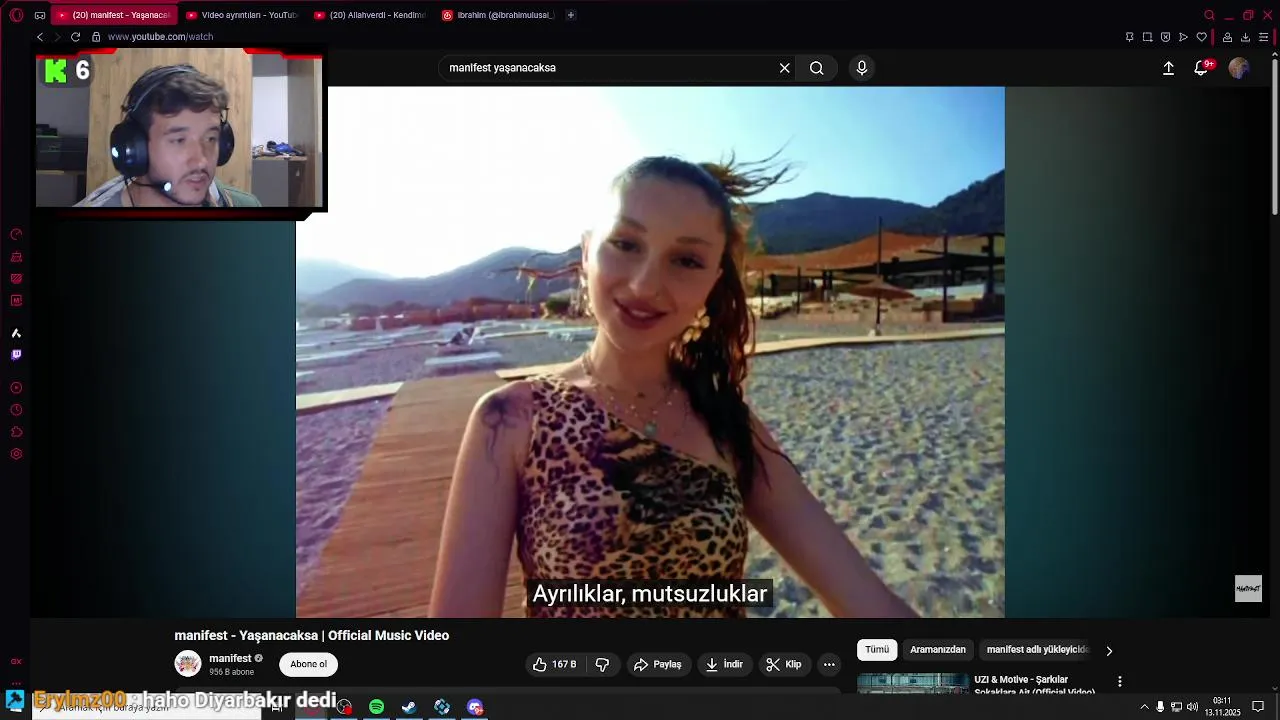Start voice search with microphone

pyautogui.click(x=862, y=68)
